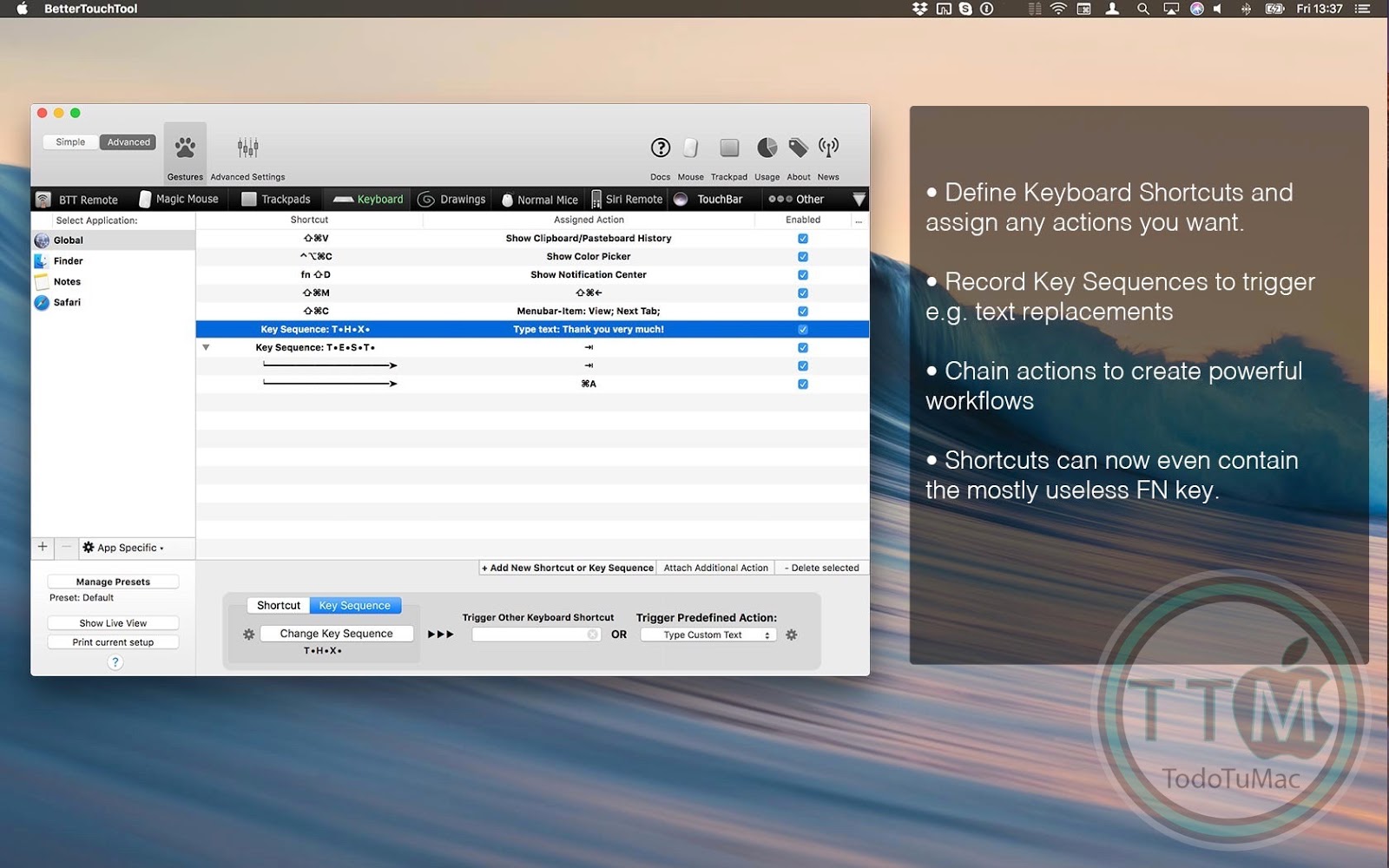The width and height of the screenshot is (1389, 868).
Task: Click Add New Shortcut or Key Sequence
Action: (x=568, y=569)
